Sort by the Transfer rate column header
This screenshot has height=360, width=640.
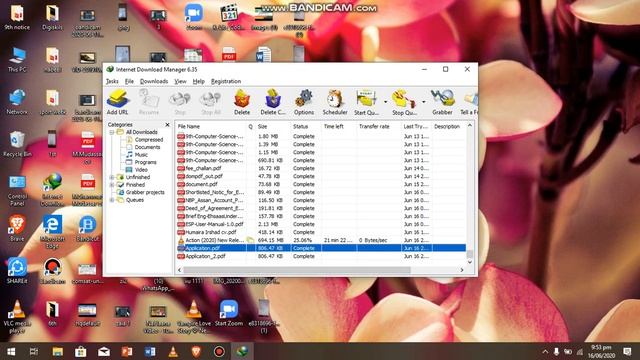[378, 127]
